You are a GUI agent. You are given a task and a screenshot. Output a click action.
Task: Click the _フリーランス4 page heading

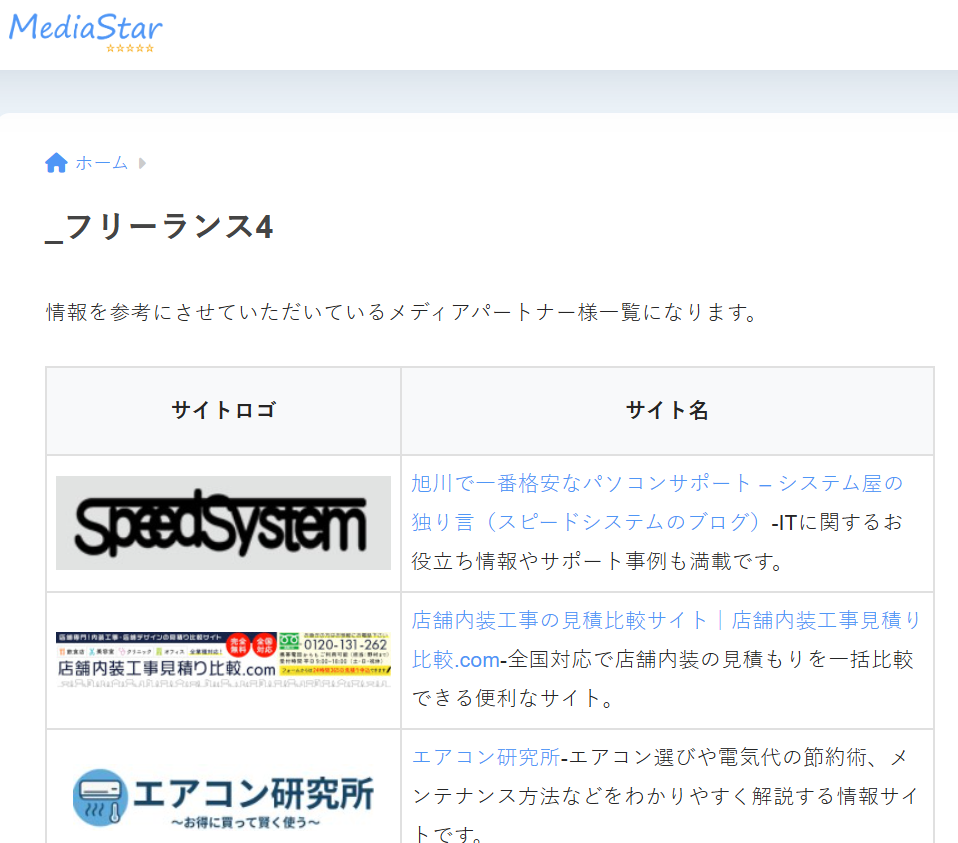[159, 227]
